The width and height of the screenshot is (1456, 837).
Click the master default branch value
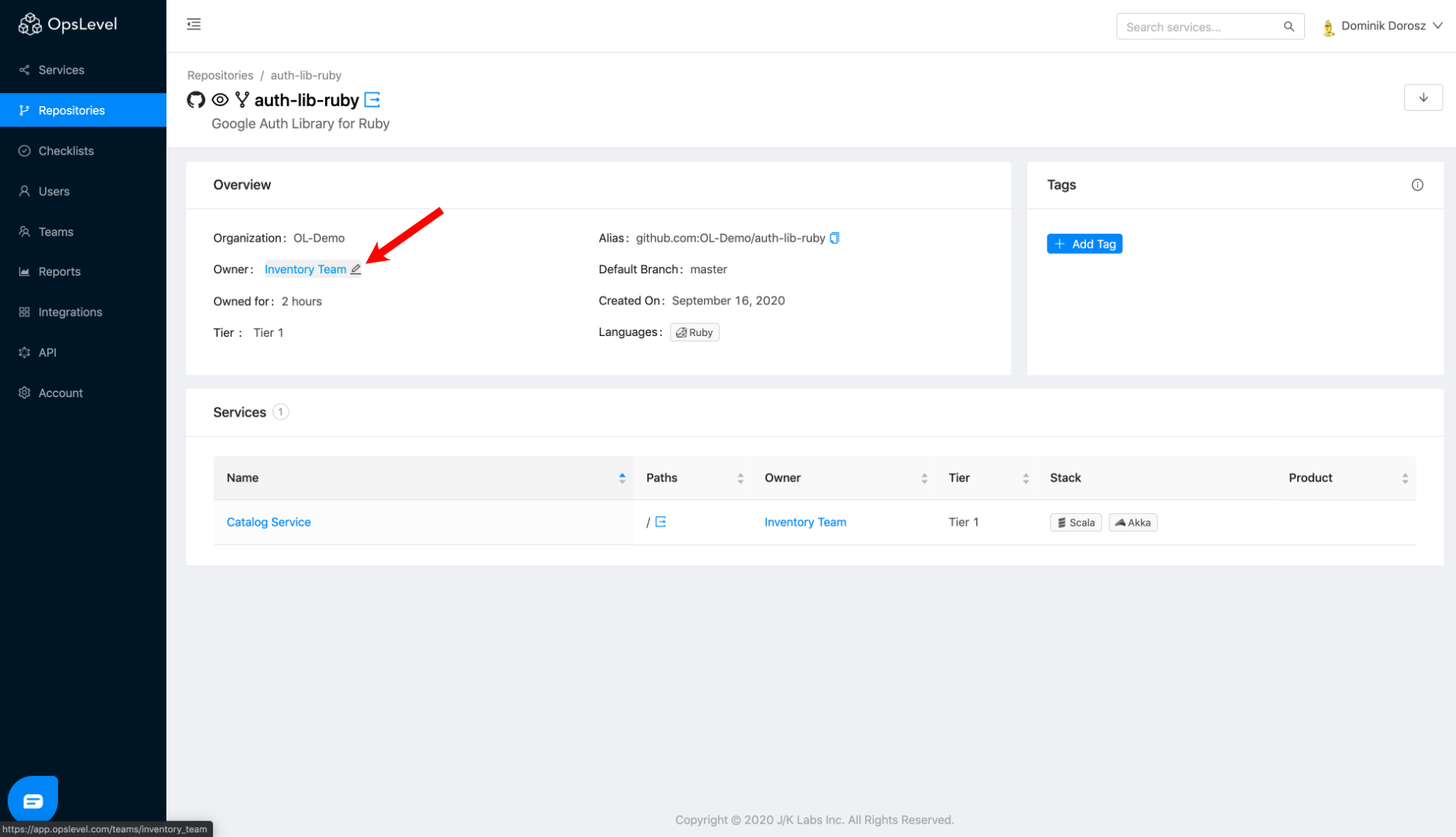click(708, 269)
